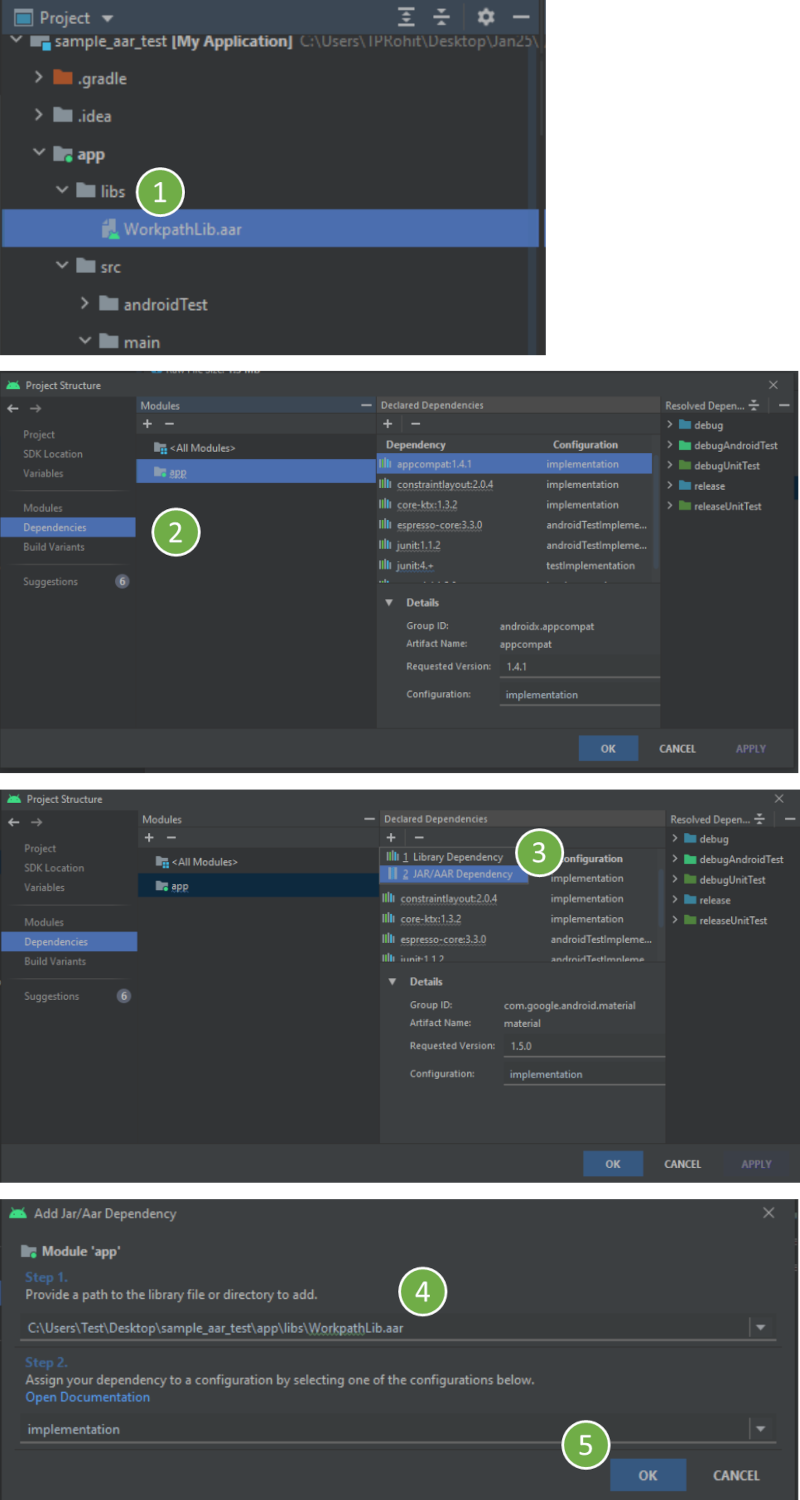Click the 'appcompat' Artifact Name value
800x1500 pixels.
point(525,644)
